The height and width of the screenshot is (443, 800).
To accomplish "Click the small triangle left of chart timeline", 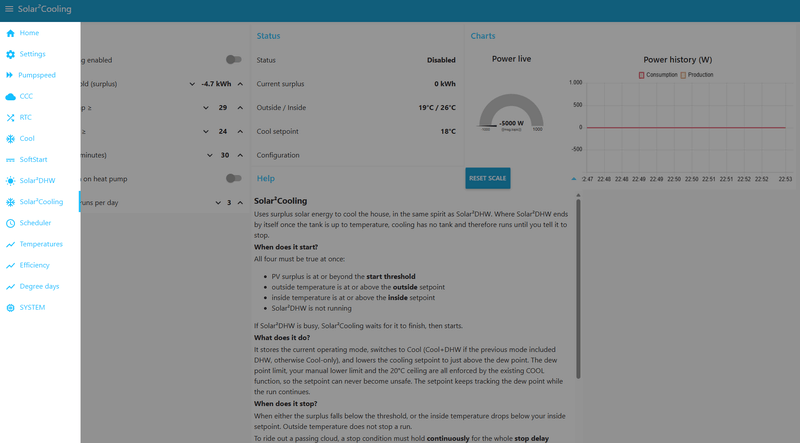I will point(573,179).
